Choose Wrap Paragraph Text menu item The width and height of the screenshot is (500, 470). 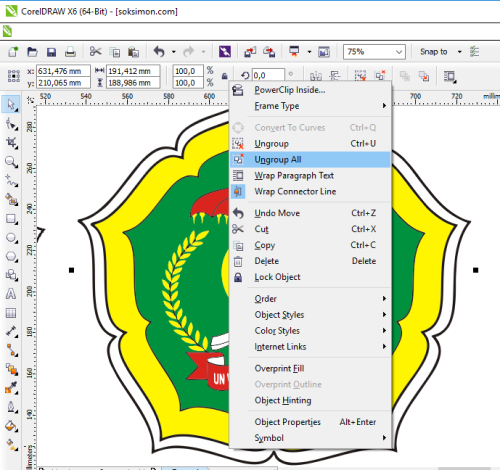[310, 175]
